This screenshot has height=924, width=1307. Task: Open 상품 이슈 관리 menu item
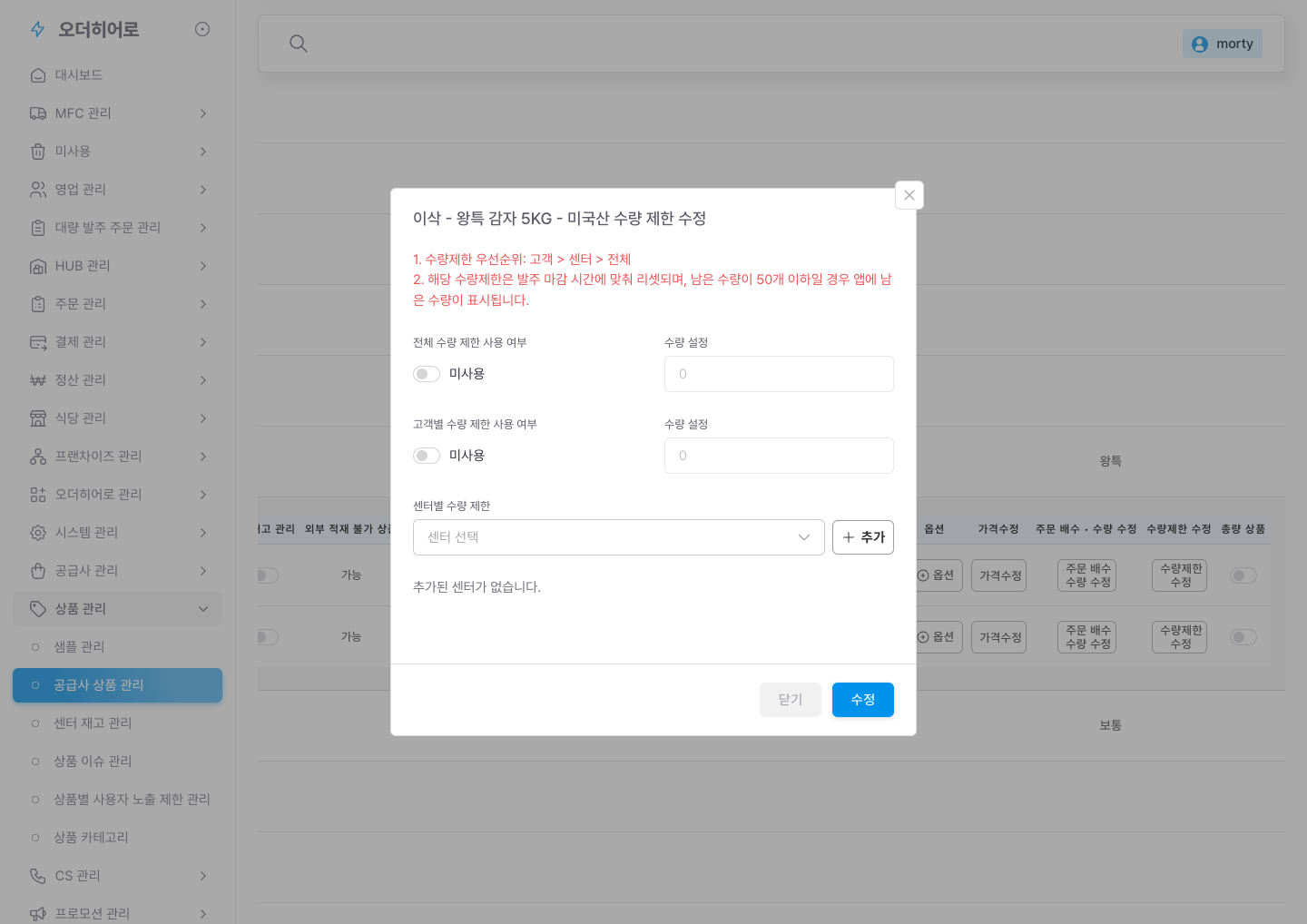pyautogui.click(x=117, y=762)
